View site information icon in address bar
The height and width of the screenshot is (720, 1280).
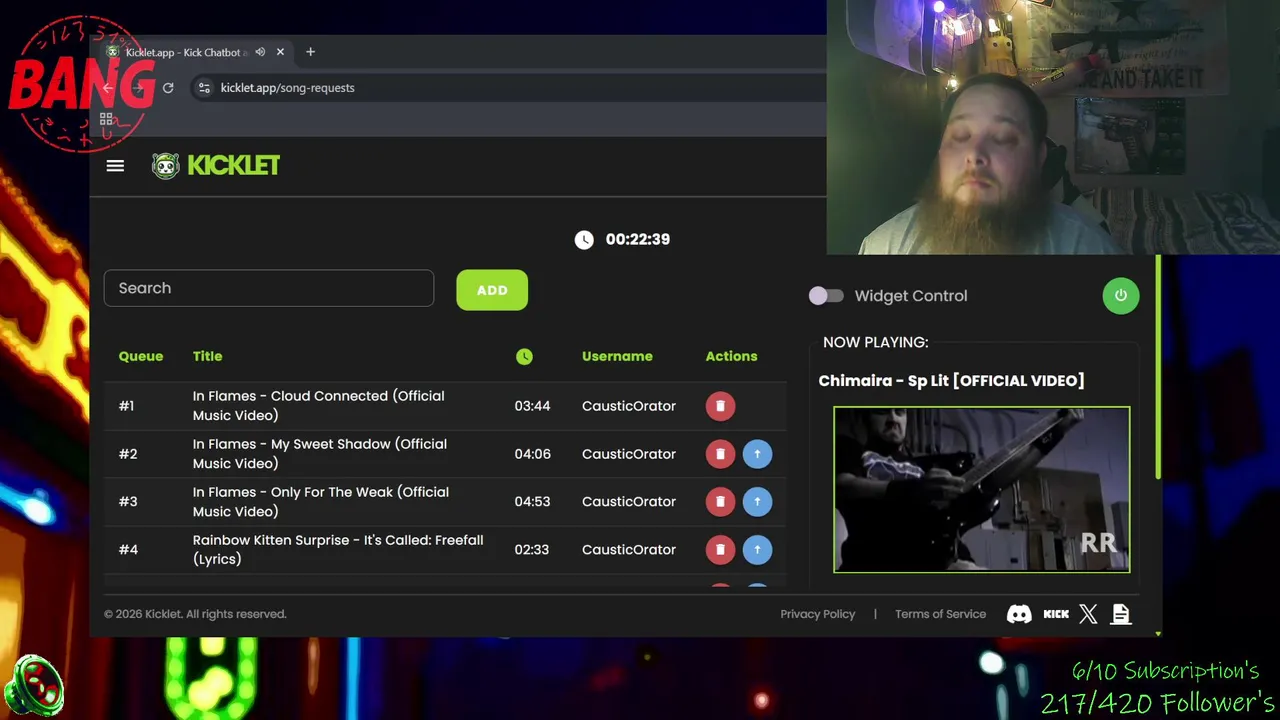coord(204,88)
